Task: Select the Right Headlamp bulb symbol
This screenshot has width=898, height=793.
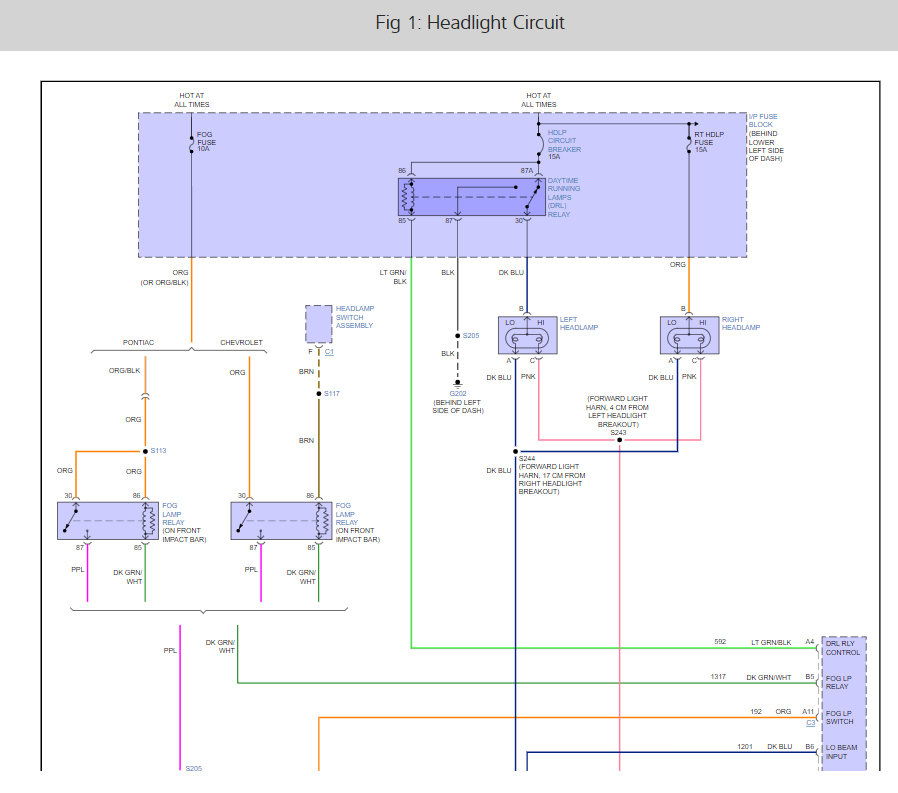Action: [x=690, y=336]
